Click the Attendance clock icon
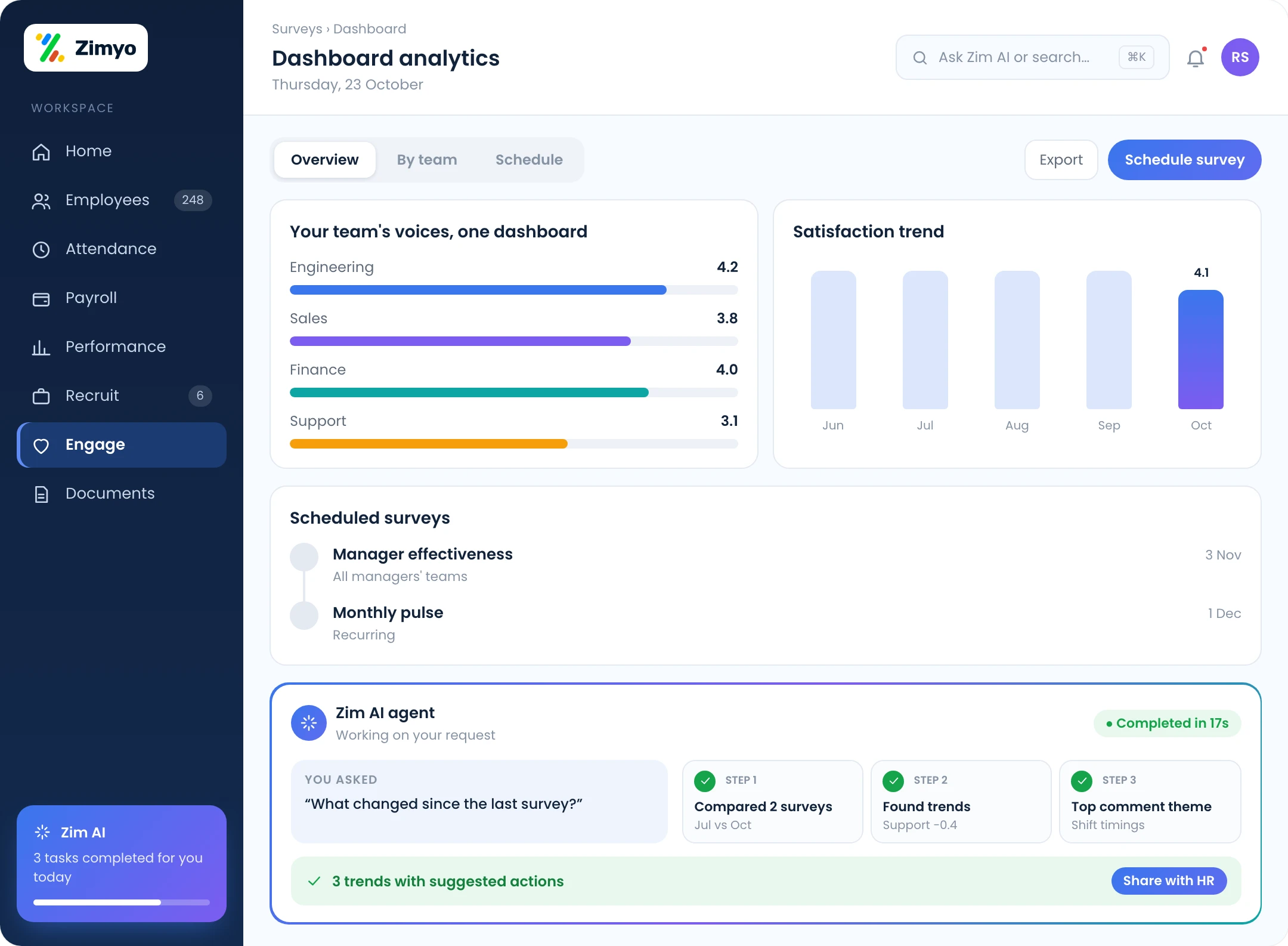This screenshot has width=1288, height=946. [x=41, y=249]
